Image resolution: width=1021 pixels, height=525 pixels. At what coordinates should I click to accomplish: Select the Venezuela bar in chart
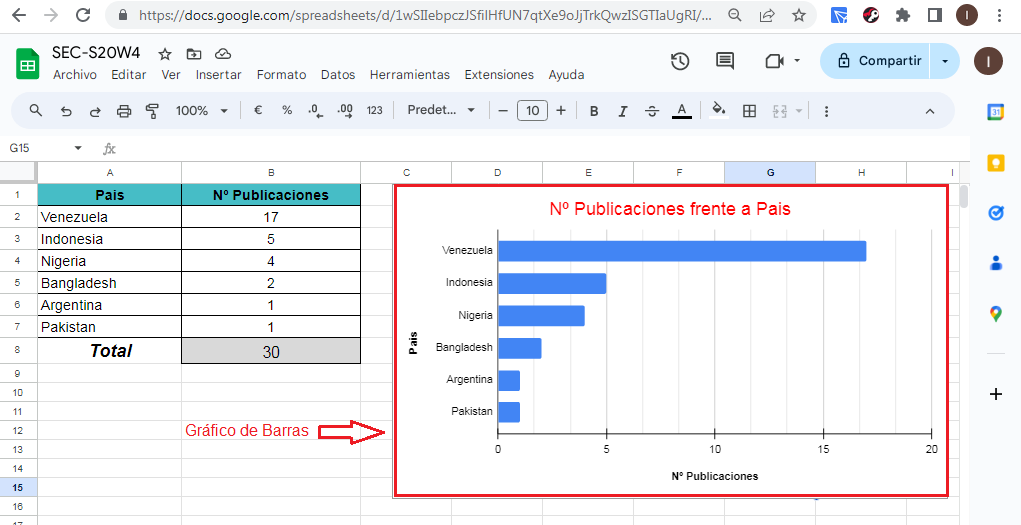tap(682, 251)
